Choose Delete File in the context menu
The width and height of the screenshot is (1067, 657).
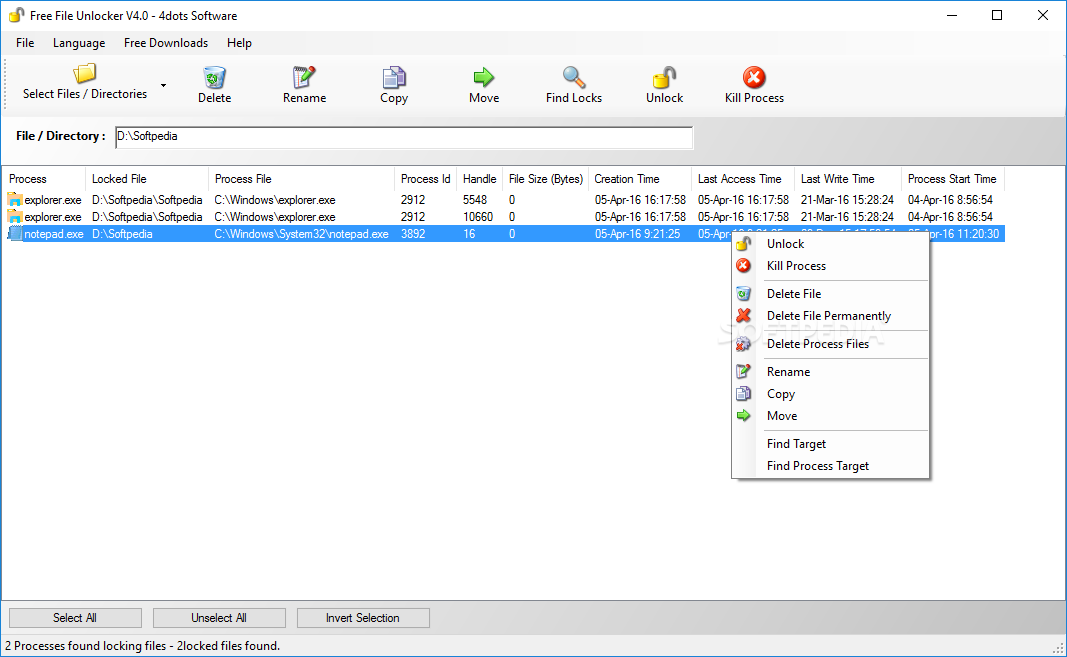830,294
